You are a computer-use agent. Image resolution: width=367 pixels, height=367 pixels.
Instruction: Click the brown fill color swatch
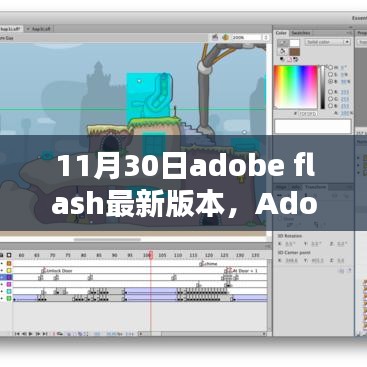(x=295, y=52)
